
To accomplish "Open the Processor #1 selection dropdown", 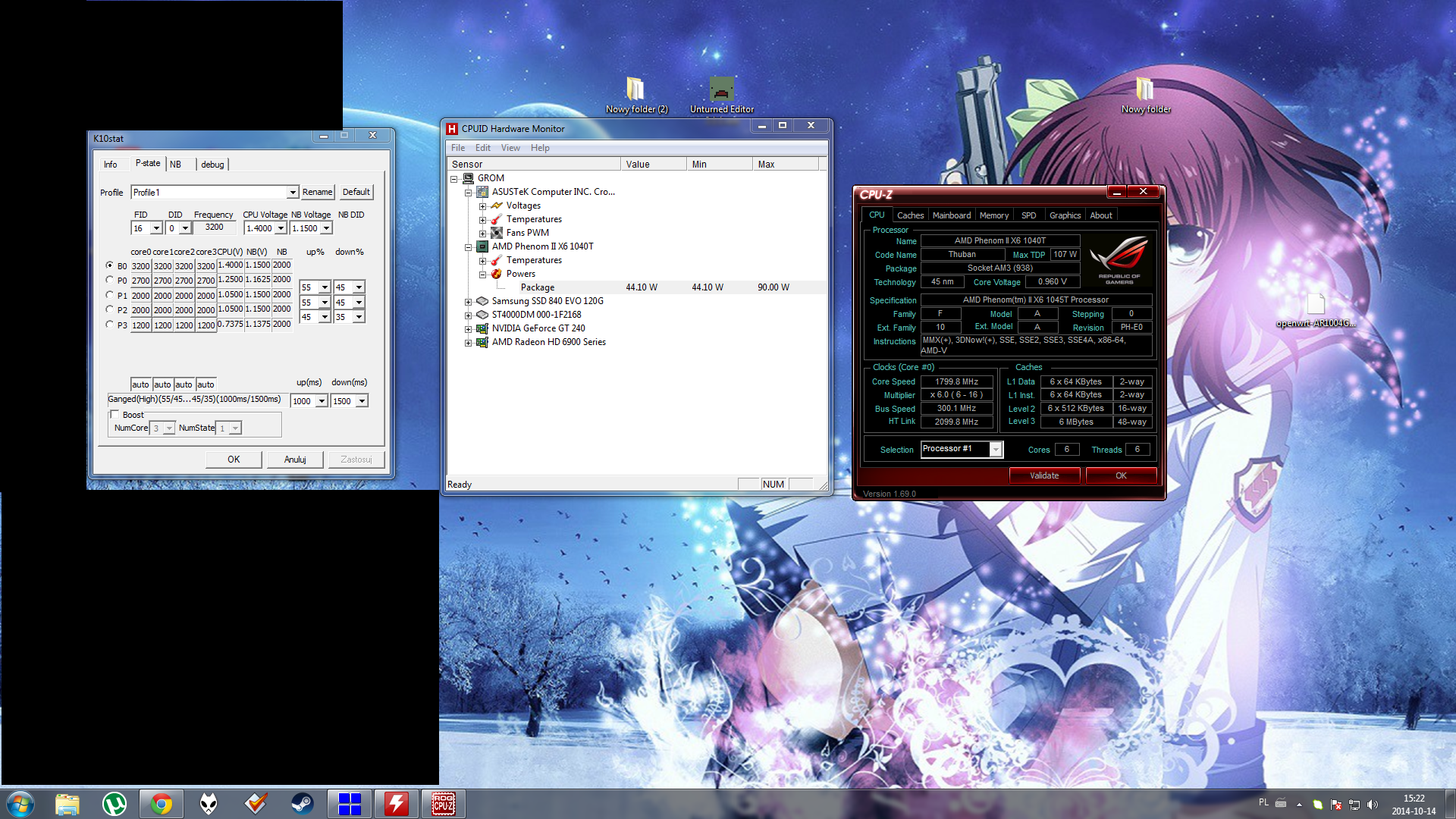I will (x=996, y=450).
